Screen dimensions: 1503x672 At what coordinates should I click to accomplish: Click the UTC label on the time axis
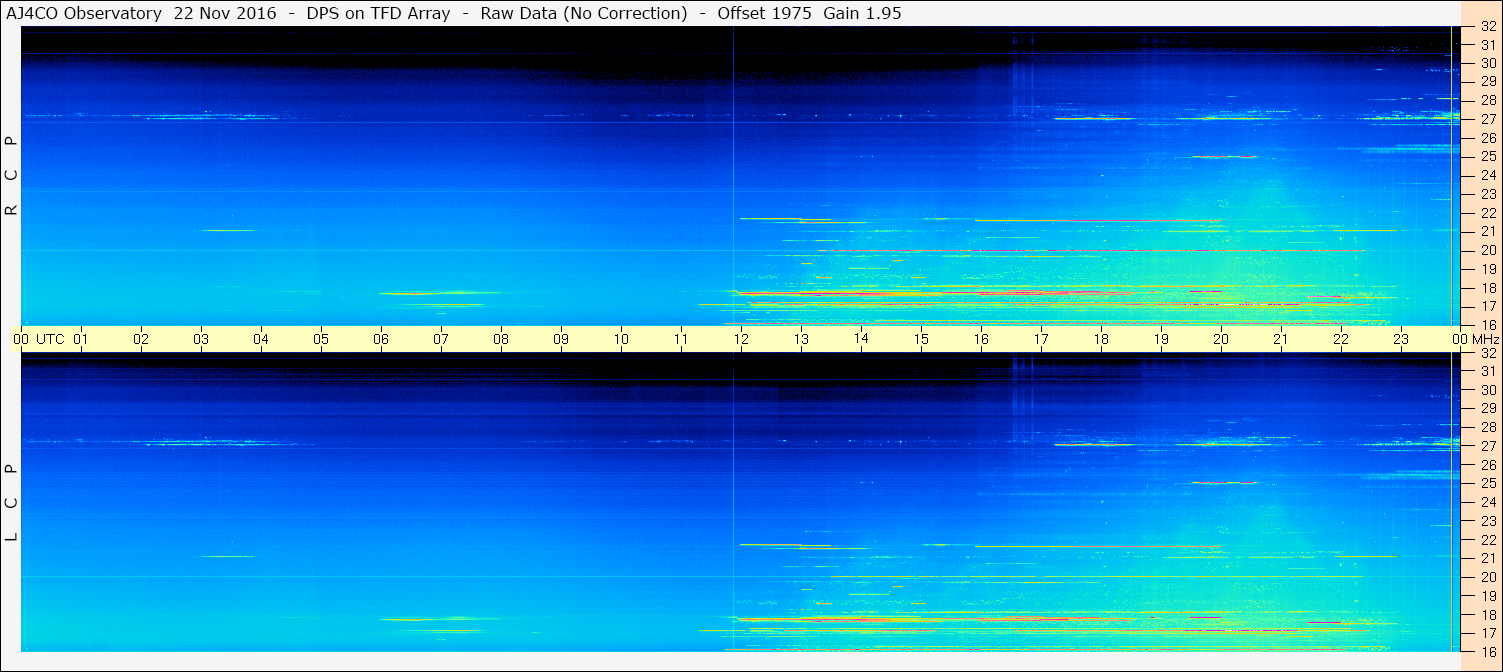[50, 339]
